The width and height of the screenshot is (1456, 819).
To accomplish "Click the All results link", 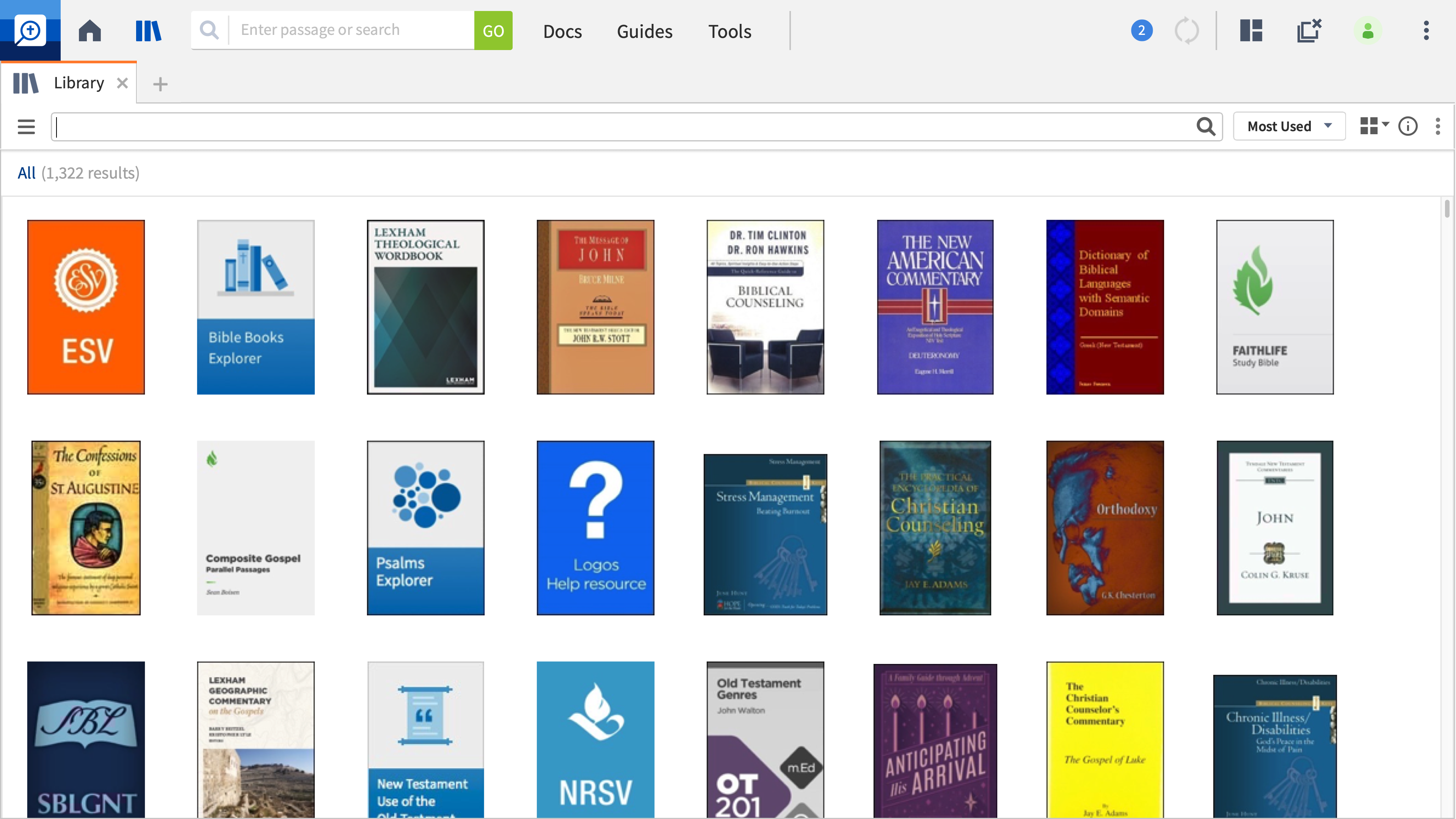I will [26, 173].
